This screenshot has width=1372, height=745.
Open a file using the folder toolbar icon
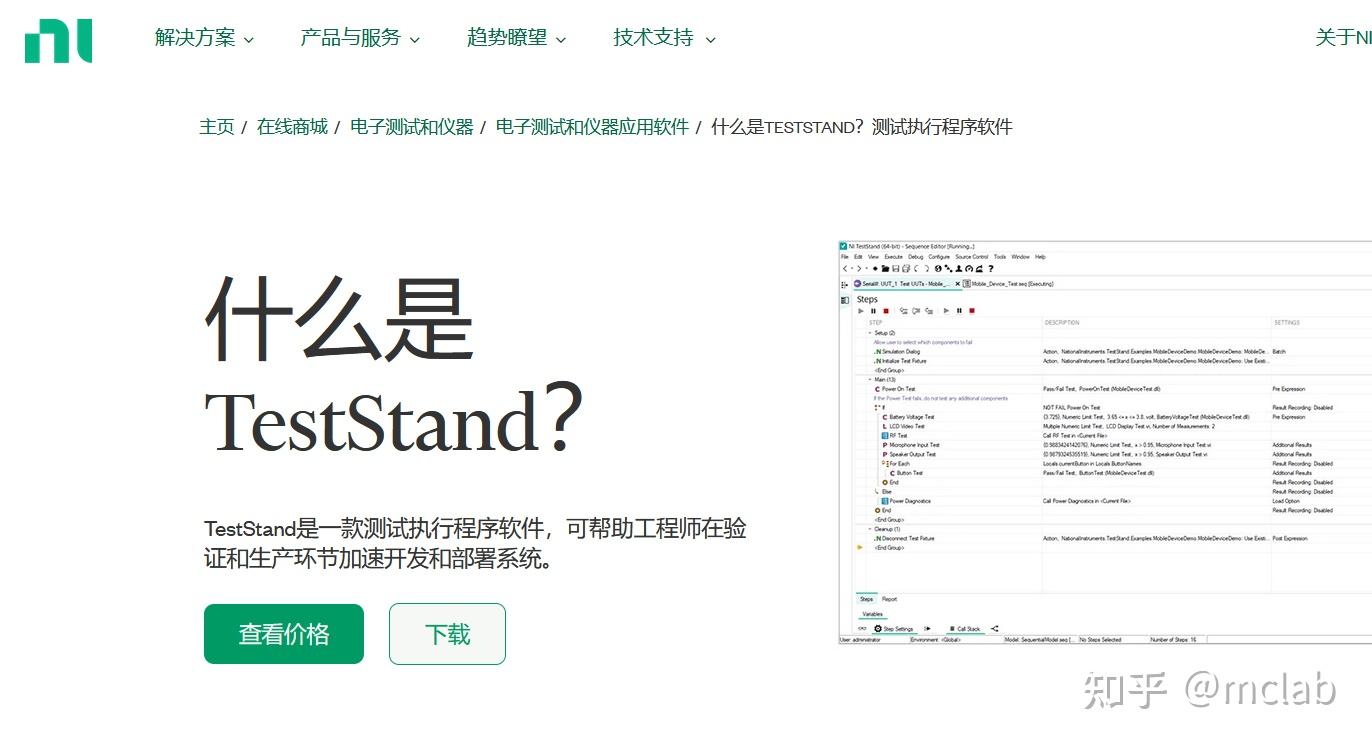884,268
